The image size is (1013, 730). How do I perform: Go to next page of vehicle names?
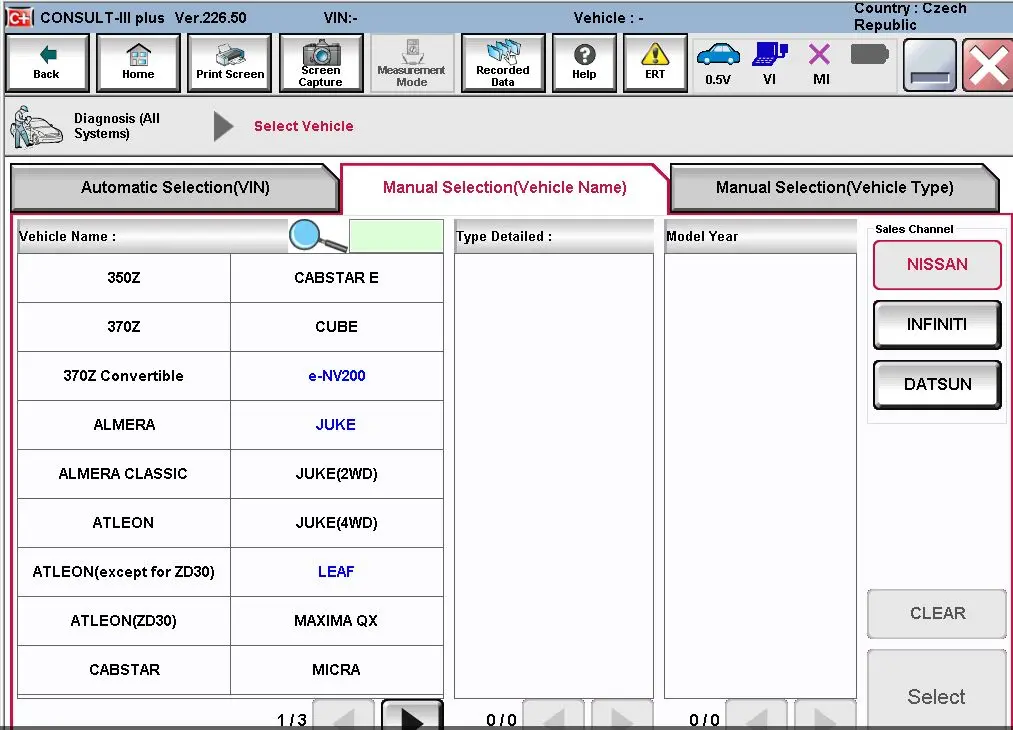click(x=412, y=715)
